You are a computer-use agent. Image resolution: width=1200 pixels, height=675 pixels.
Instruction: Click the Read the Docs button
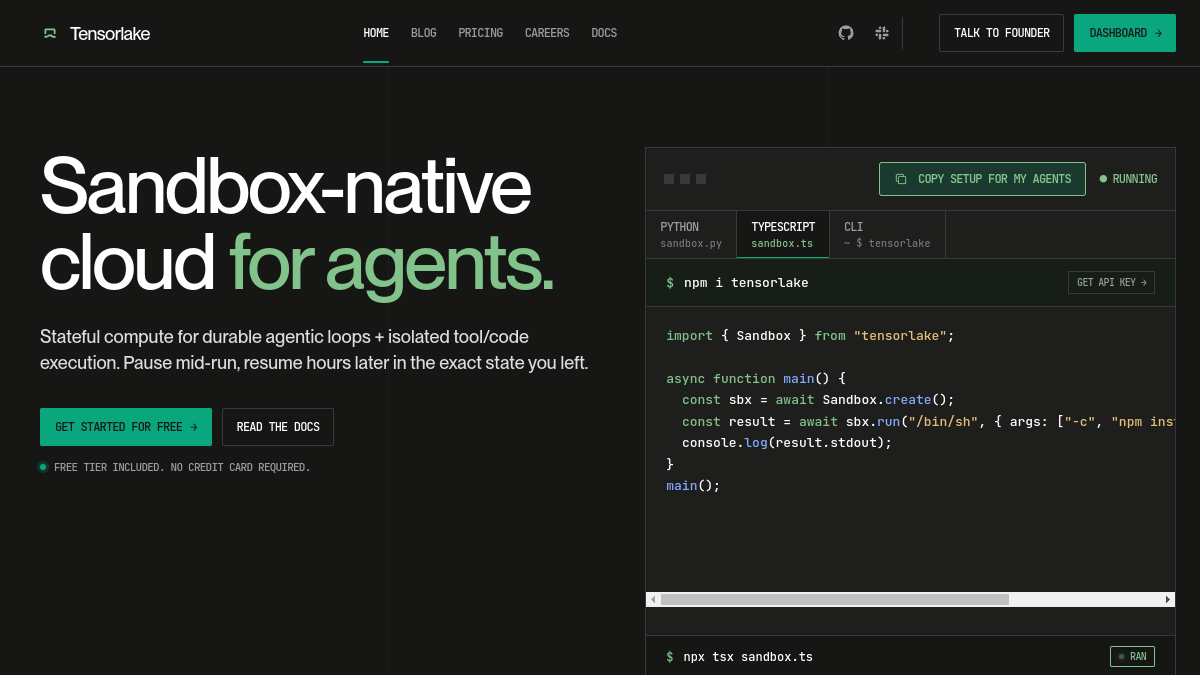278,427
